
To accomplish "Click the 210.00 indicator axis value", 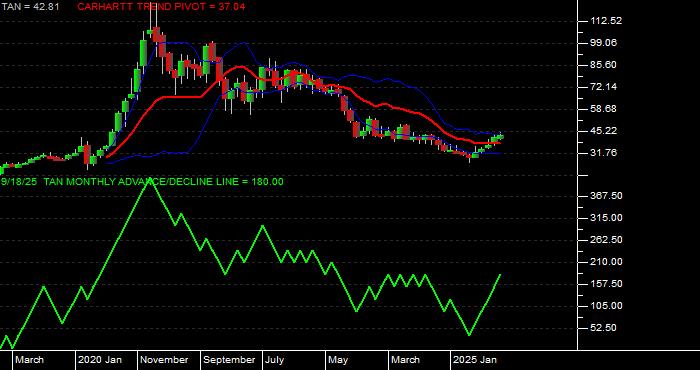I will [606, 262].
